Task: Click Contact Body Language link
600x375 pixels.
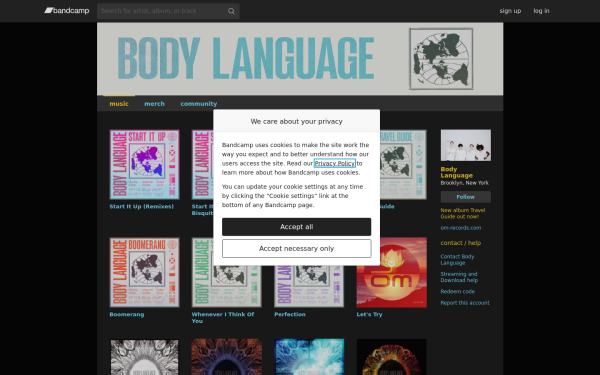Action: tap(457, 260)
